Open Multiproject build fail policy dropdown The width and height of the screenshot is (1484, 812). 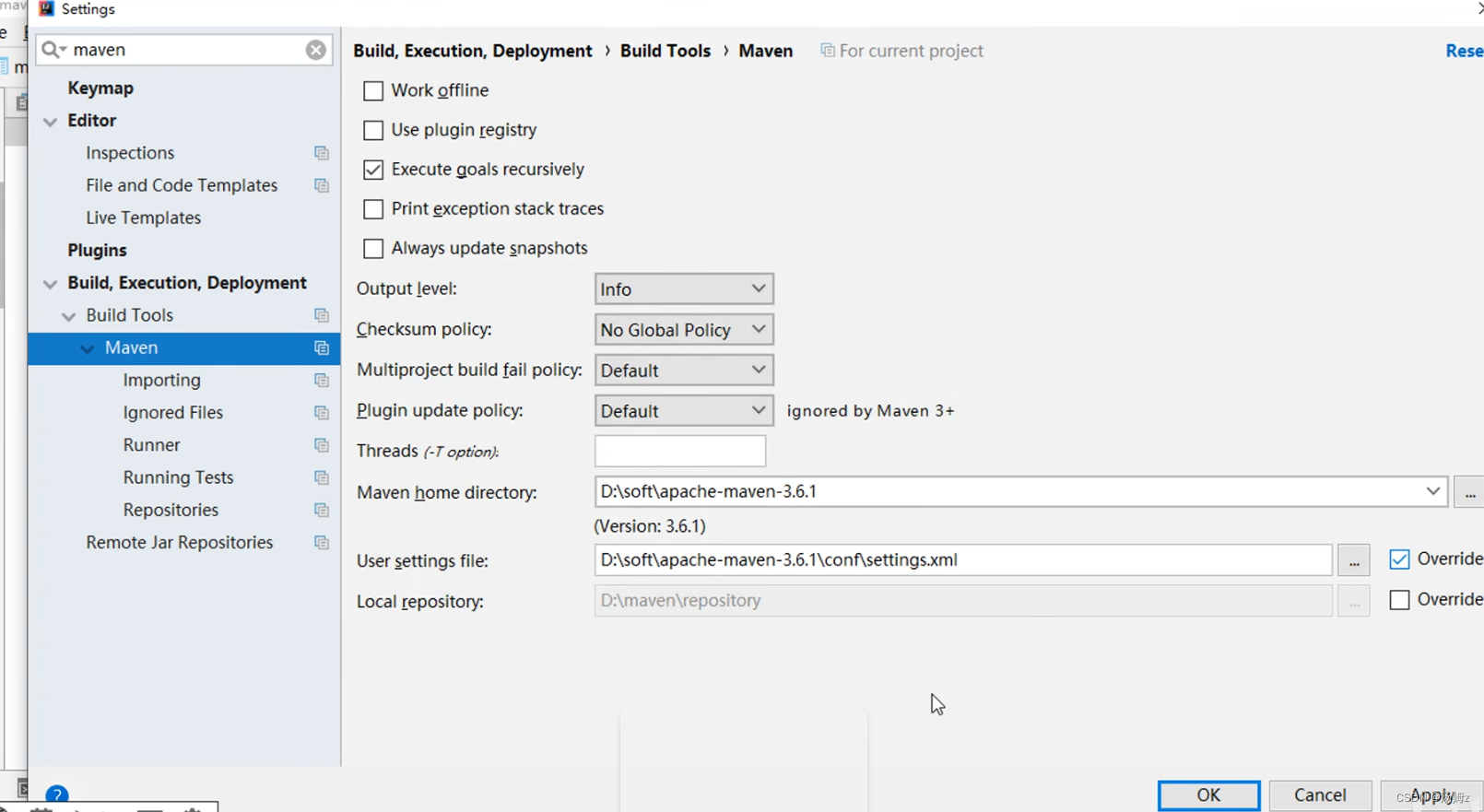click(684, 371)
